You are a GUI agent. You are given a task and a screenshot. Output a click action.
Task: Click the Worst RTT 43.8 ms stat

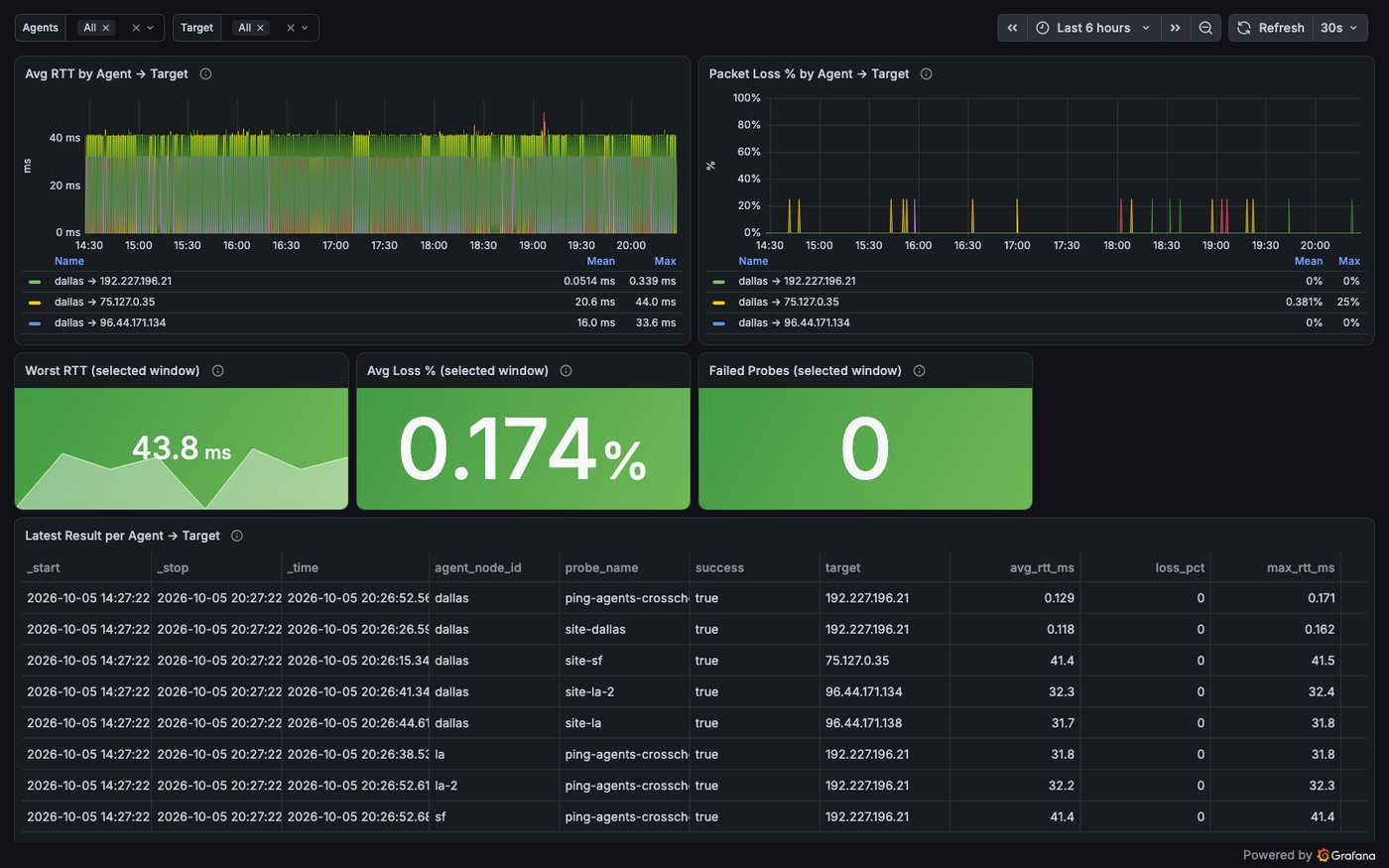pyautogui.click(x=182, y=449)
